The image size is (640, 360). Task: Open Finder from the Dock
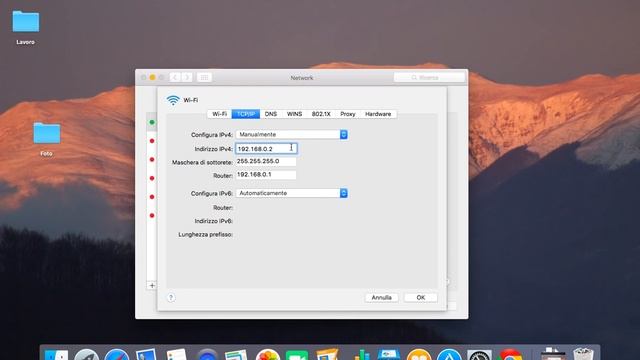tap(56, 355)
